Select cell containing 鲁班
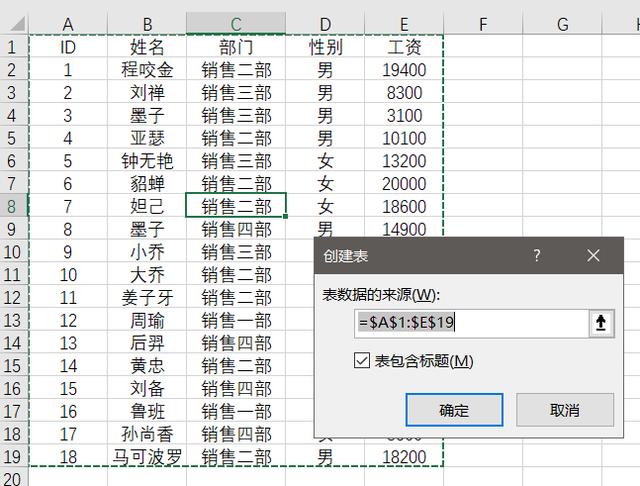This screenshot has width=640, height=486. 147,411
